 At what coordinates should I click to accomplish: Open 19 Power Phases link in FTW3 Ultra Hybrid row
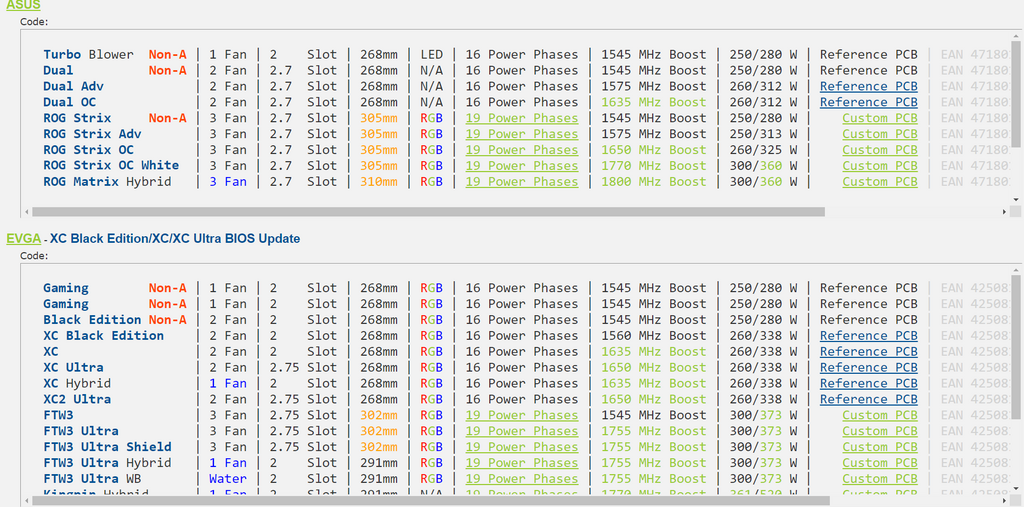point(522,463)
